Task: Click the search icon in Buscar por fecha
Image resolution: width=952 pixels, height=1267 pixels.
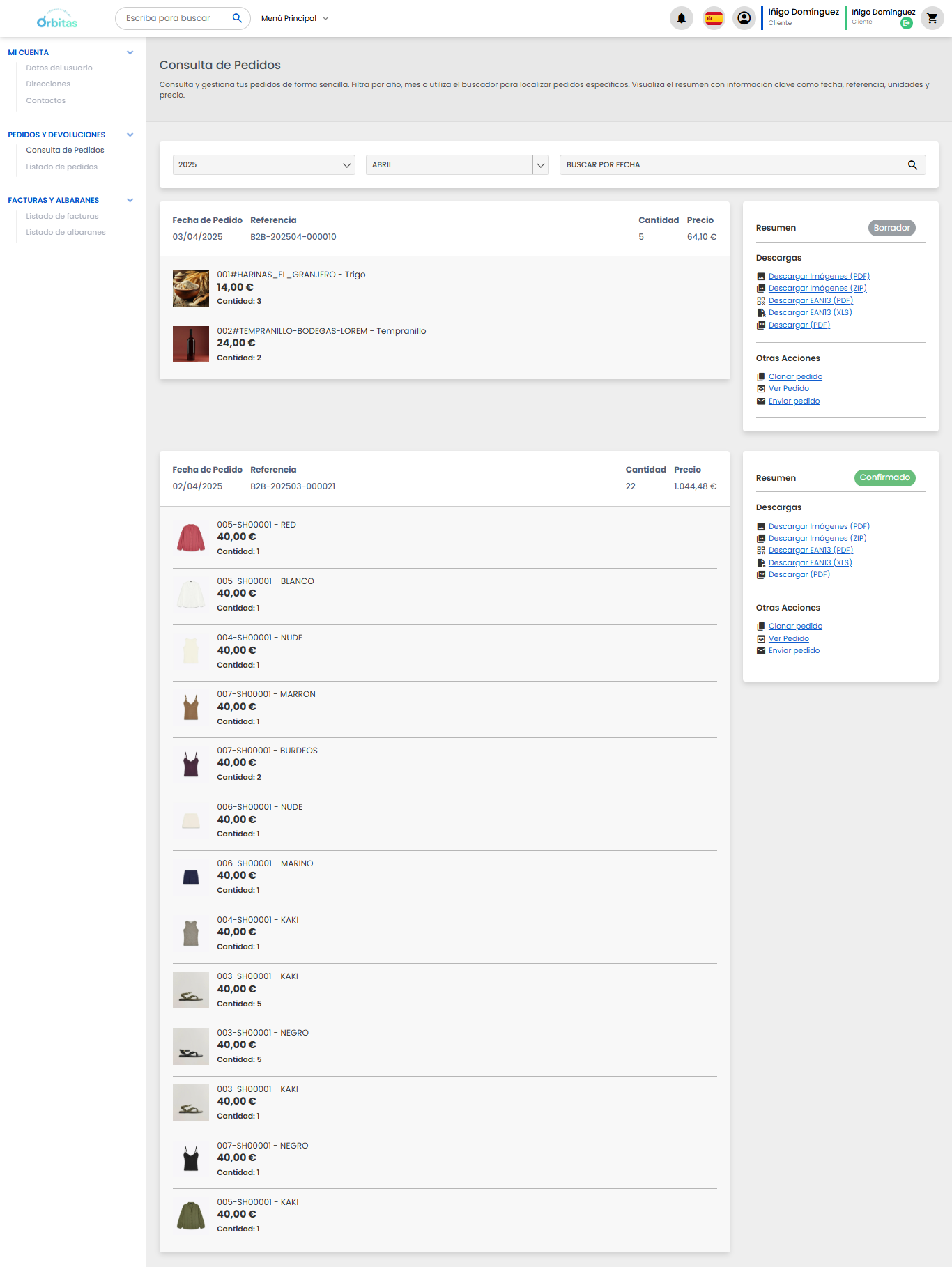Action: (912, 165)
